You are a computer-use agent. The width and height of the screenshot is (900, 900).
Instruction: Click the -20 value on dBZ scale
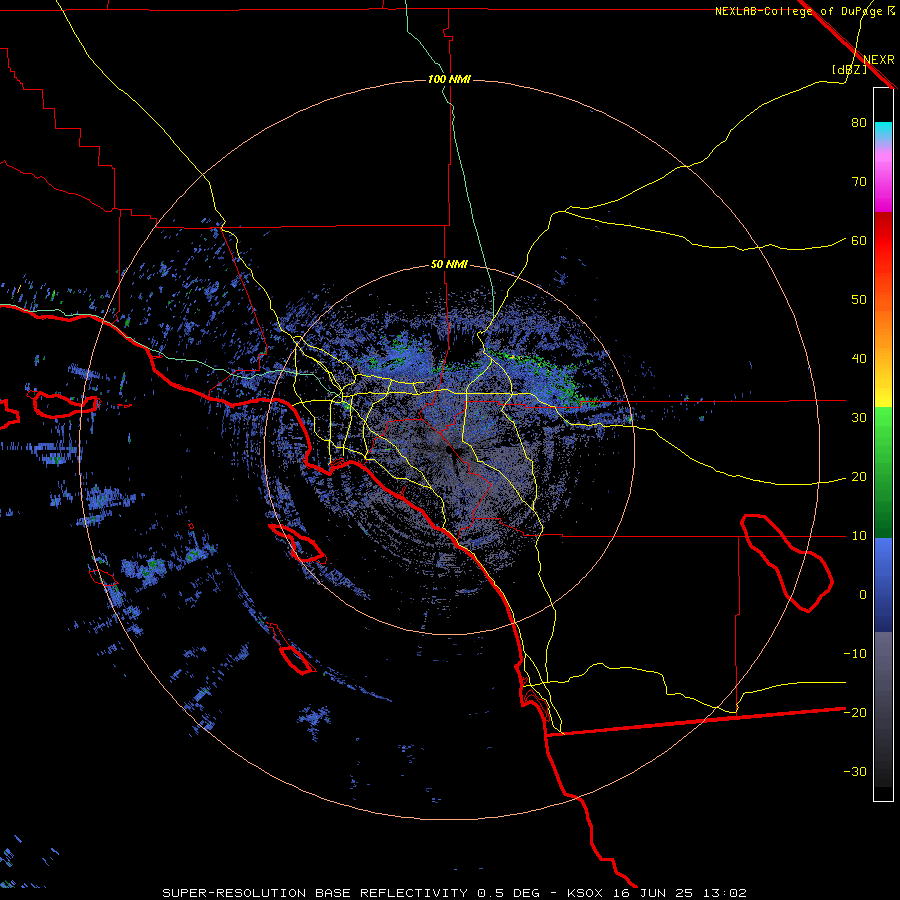pyautogui.click(x=855, y=713)
